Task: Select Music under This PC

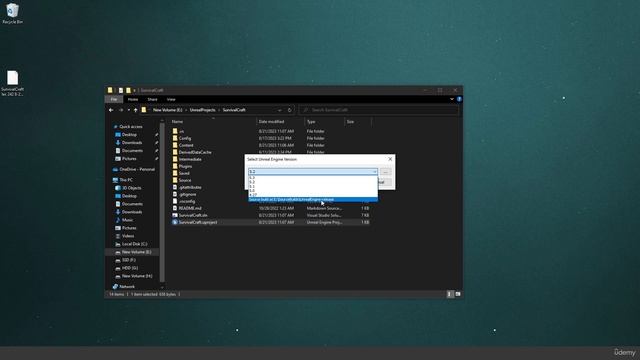Action: (127, 220)
